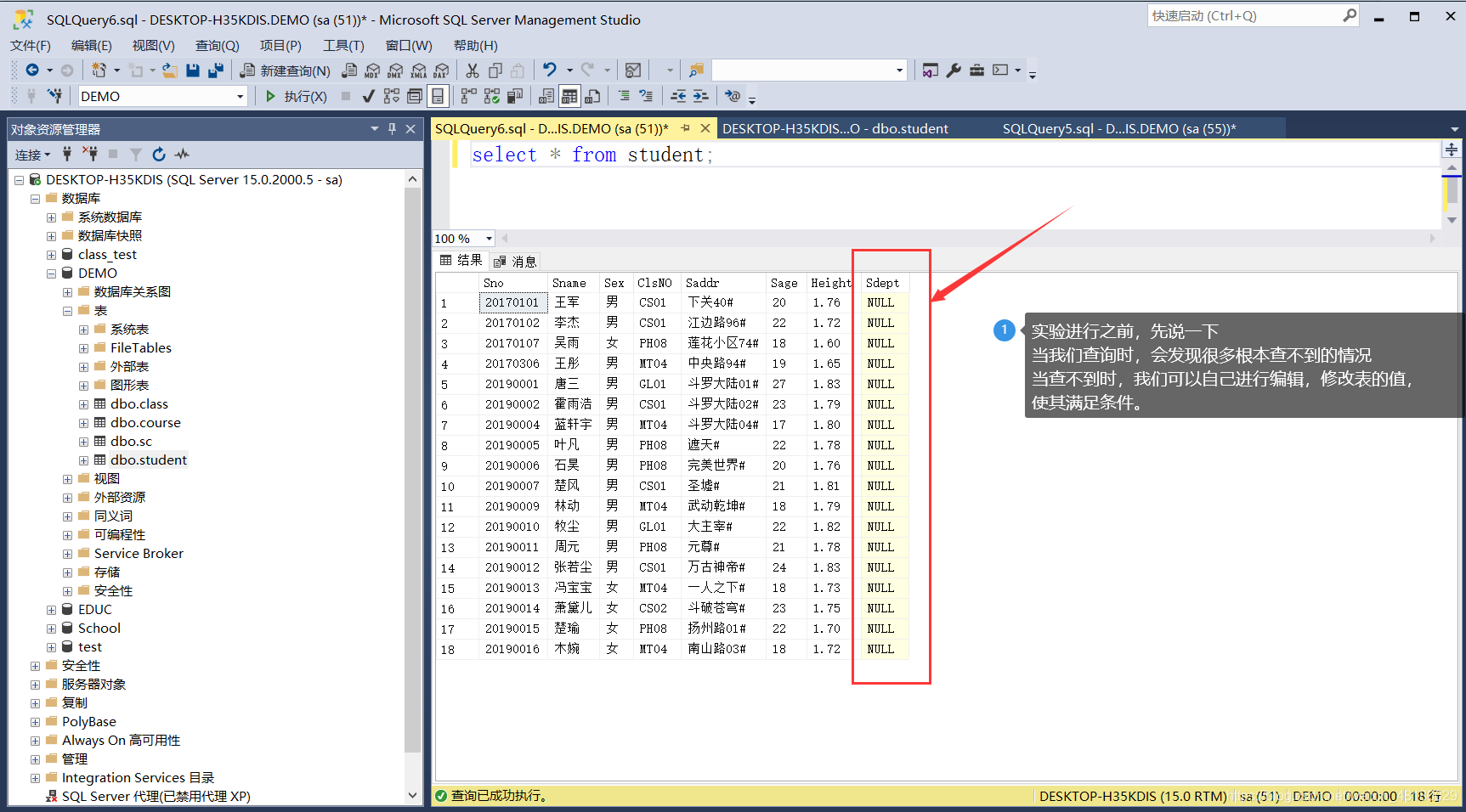Switch to the dbo.student table designer tab
The image size is (1466, 812).
(x=835, y=128)
